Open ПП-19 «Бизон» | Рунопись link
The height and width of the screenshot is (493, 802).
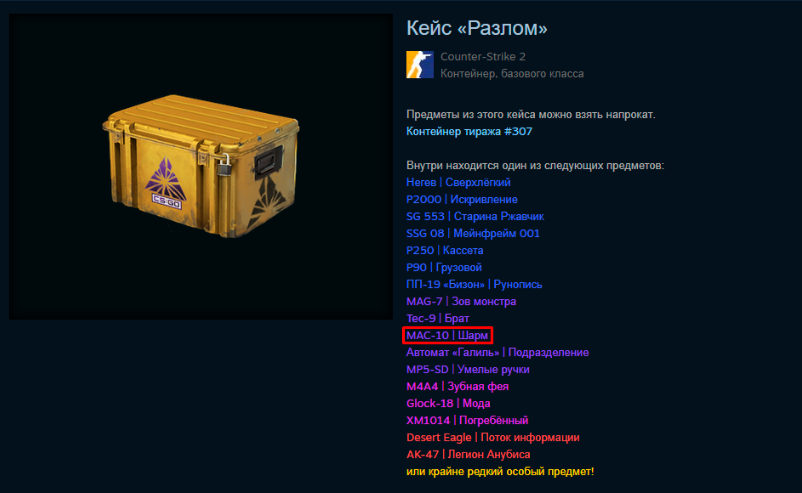[x=474, y=284]
